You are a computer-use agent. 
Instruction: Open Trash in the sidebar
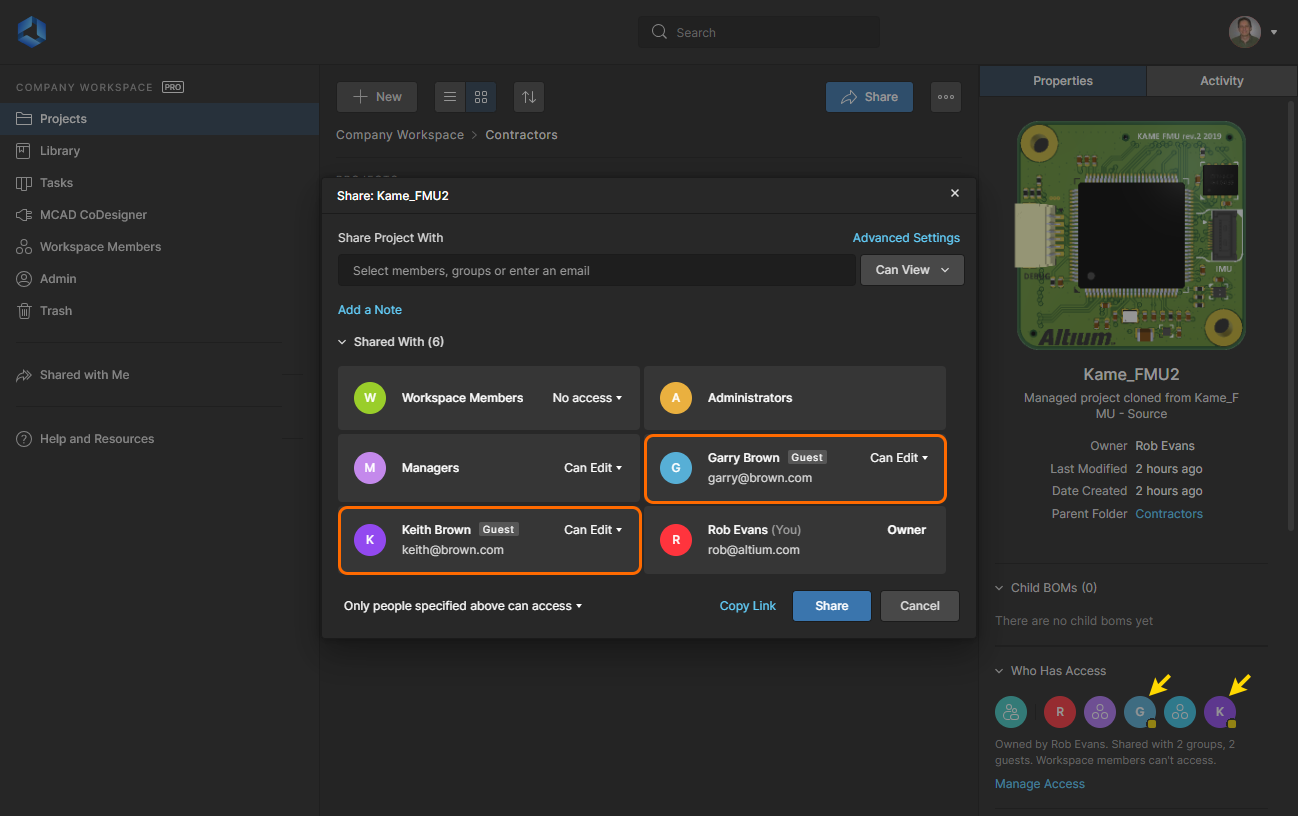point(159,311)
